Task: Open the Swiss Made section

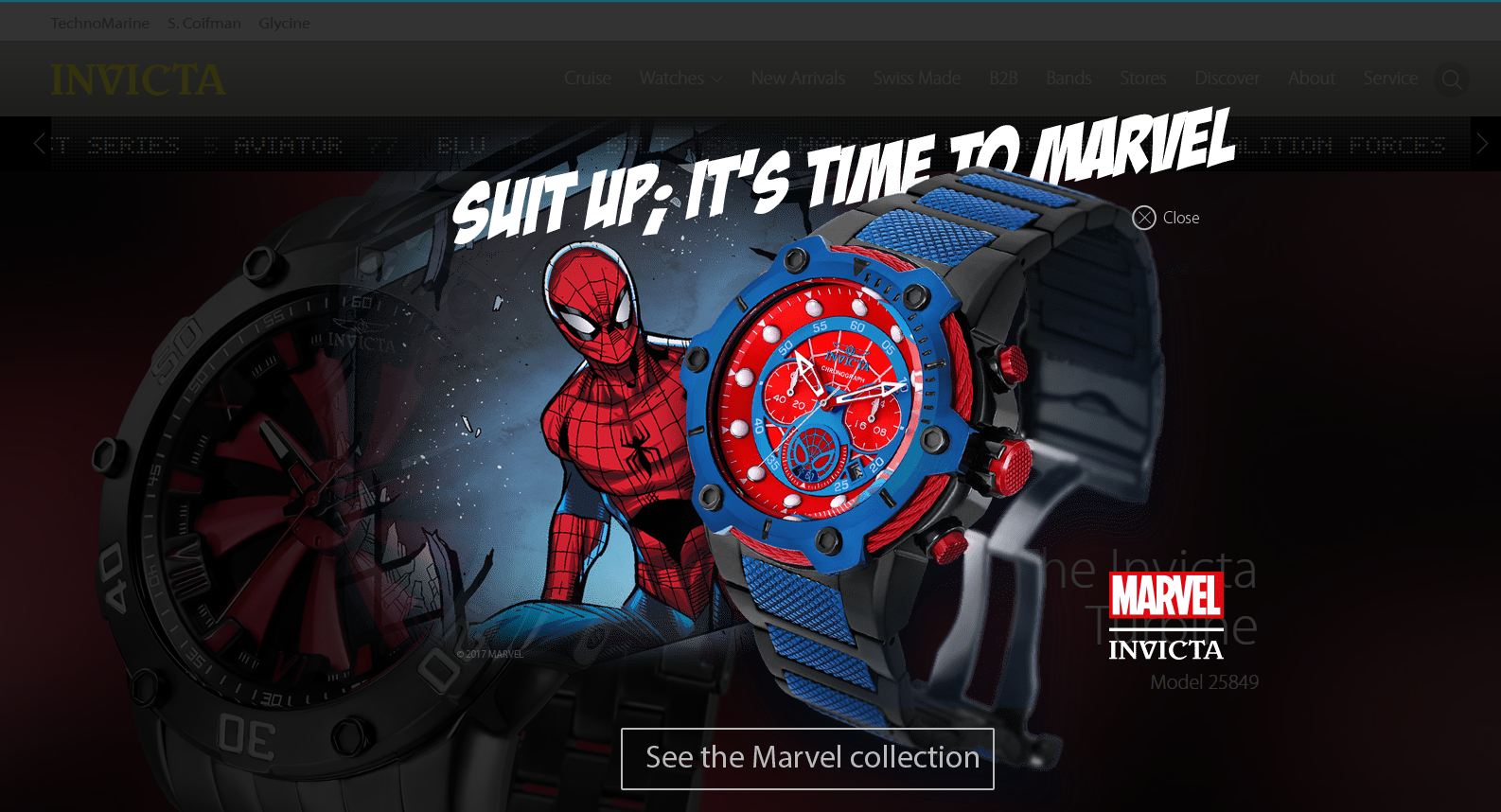Action: coord(917,79)
